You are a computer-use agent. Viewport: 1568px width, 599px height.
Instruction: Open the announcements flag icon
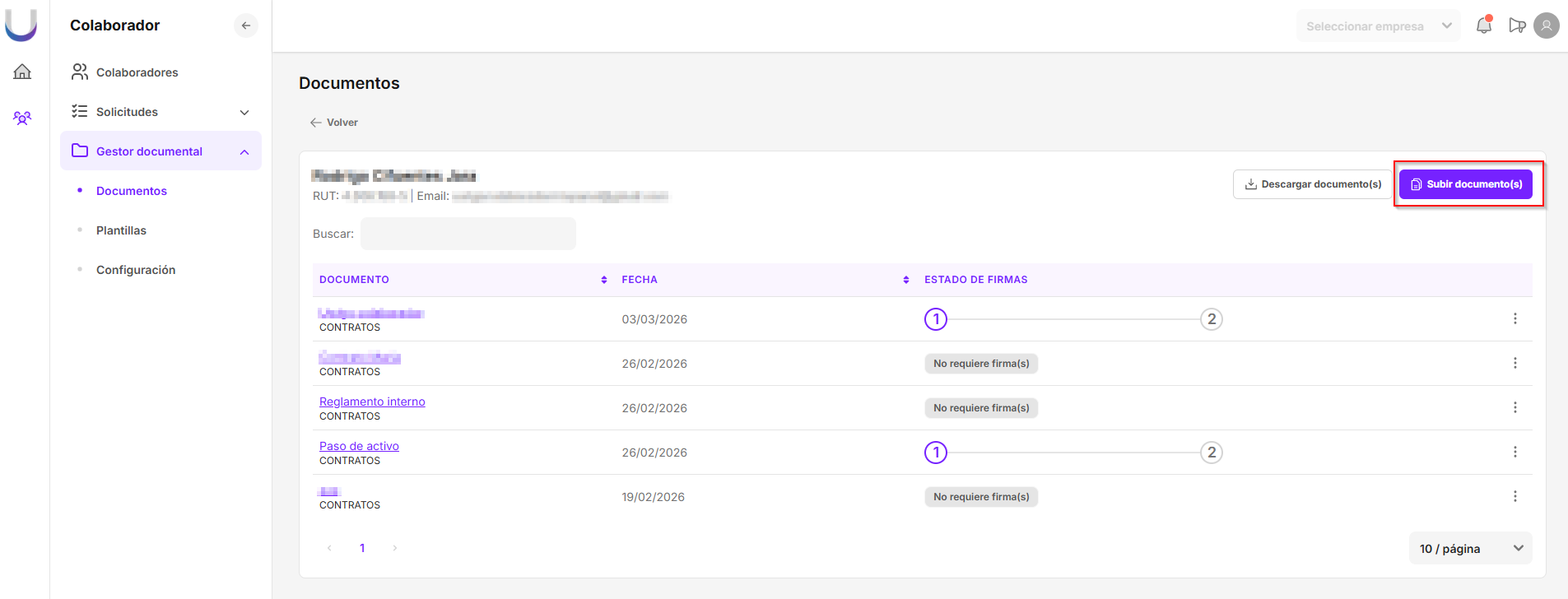point(1516,26)
